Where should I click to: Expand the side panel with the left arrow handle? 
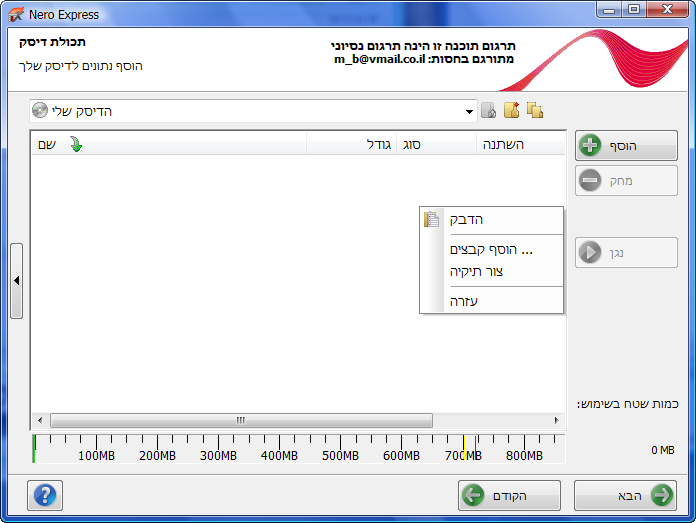tap(16, 281)
